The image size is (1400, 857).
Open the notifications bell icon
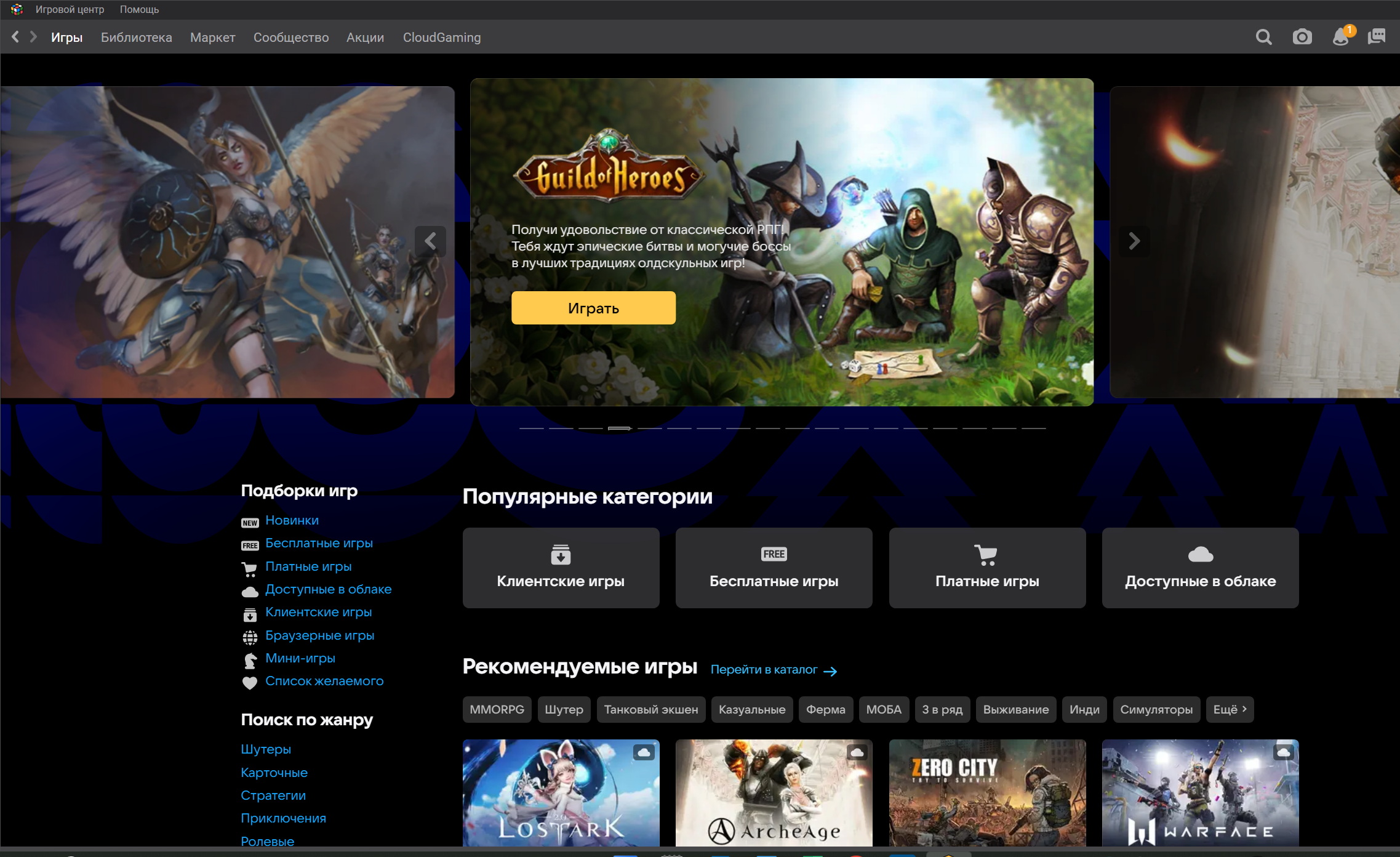click(x=1341, y=37)
